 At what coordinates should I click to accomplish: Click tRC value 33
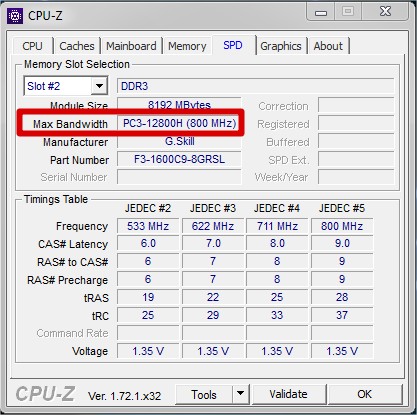(277, 315)
